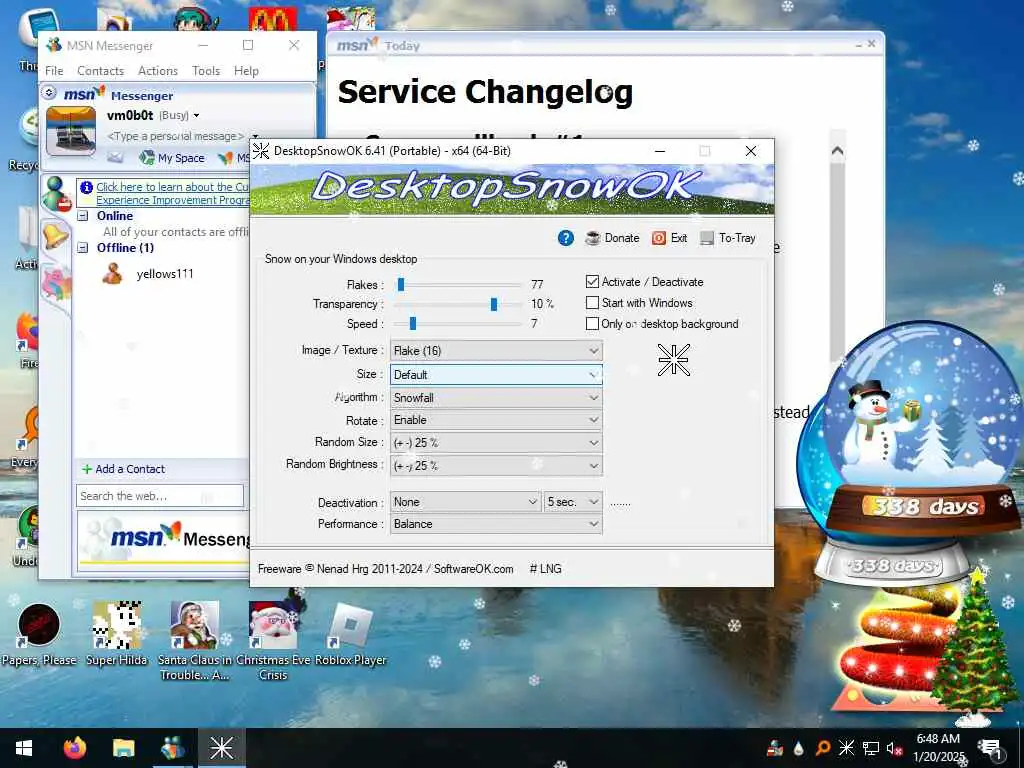Click the DesktopSnowOK snowflake tray icon
This screenshot has width=1024, height=768.
[846, 748]
